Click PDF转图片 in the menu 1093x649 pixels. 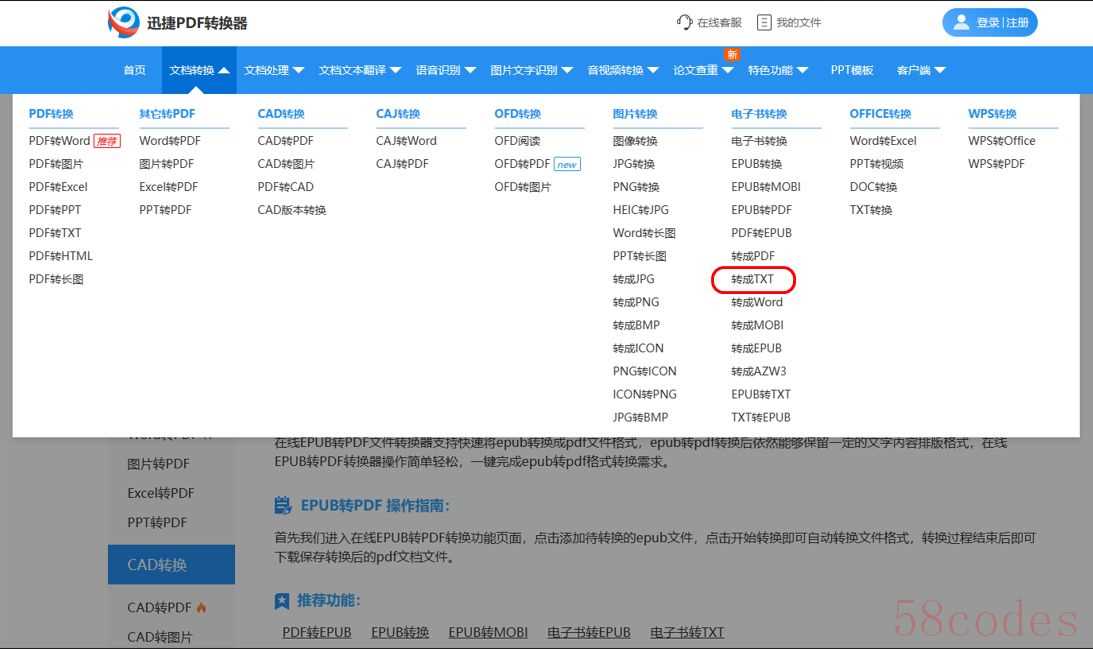click(x=56, y=164)
